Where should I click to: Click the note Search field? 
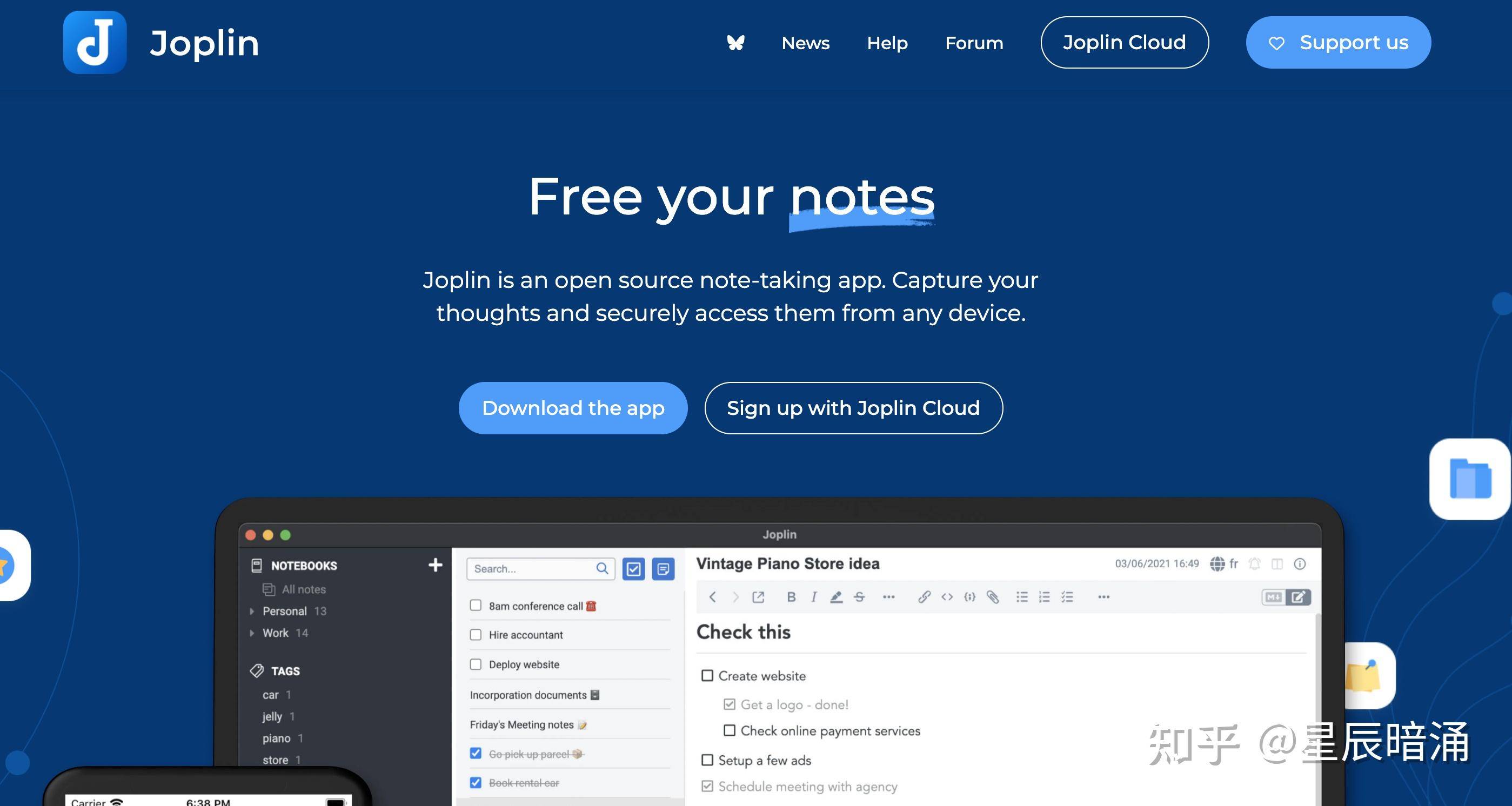(540, 568)
